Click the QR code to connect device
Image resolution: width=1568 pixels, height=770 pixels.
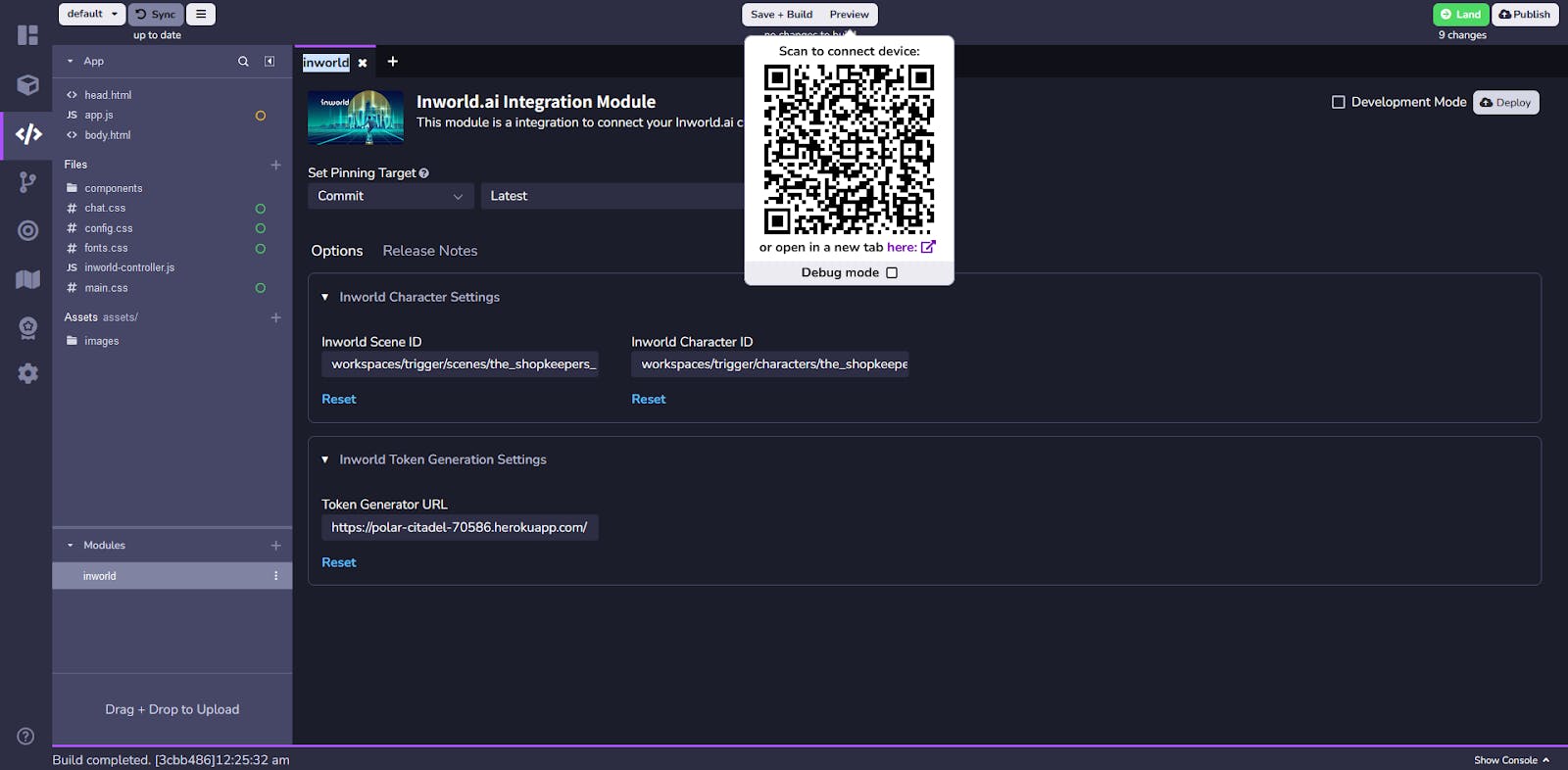(849, 149)
